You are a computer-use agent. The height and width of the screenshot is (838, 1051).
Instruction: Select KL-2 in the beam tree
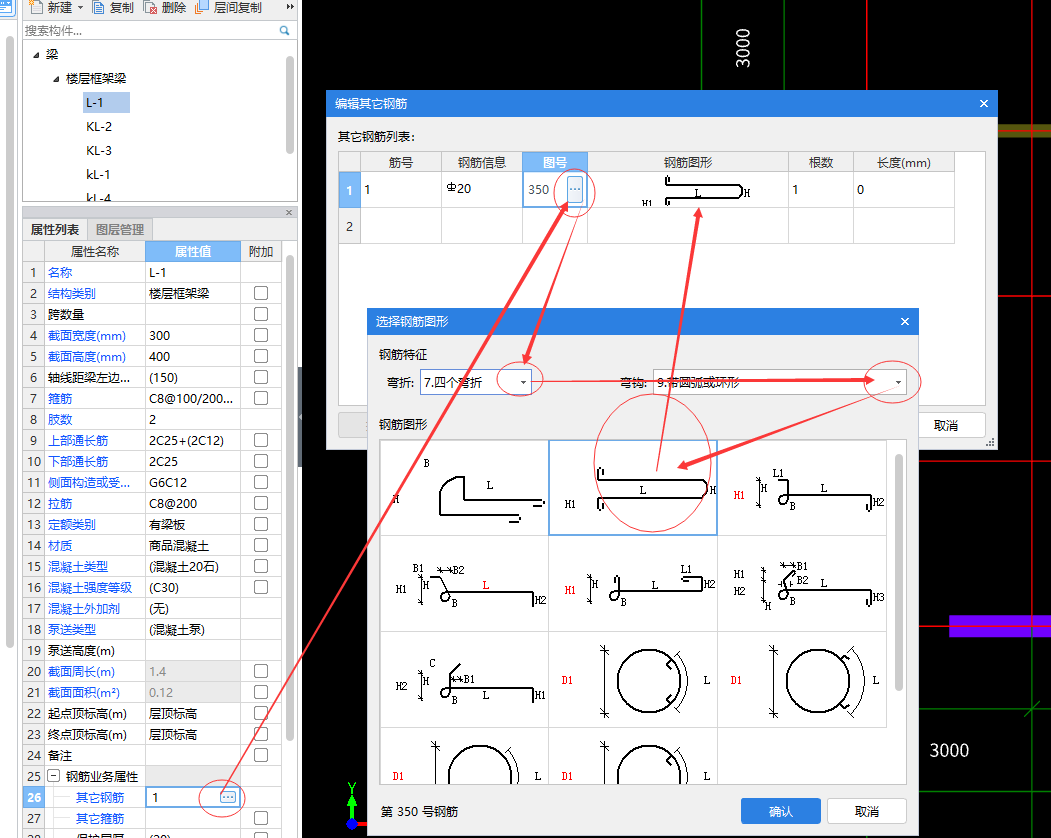coord(99,127)
